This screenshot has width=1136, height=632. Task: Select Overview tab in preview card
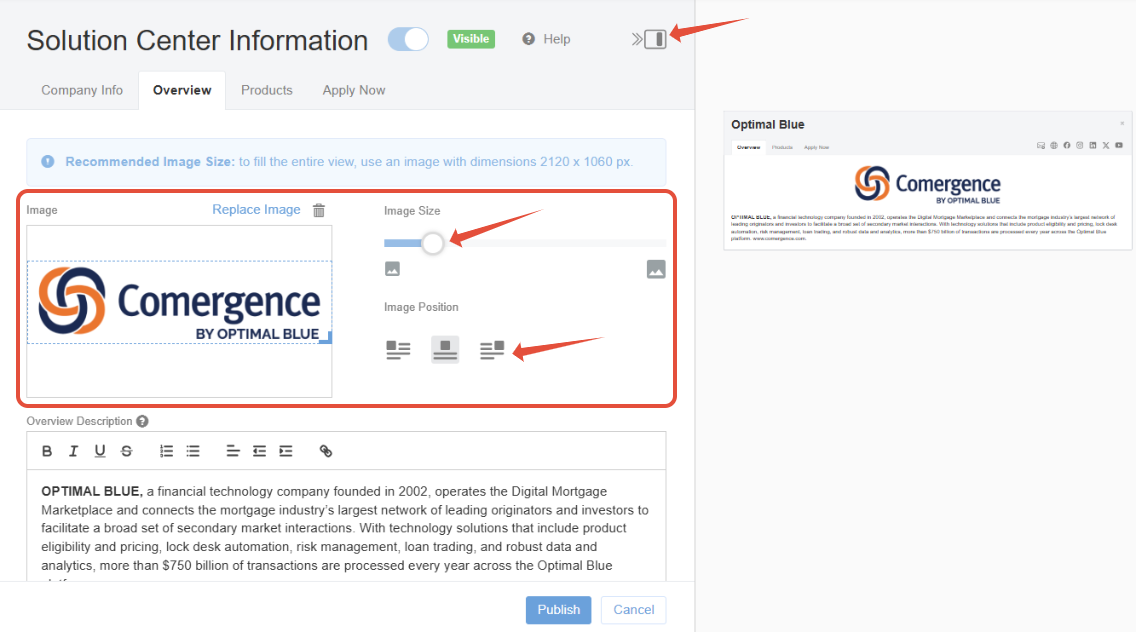pyautogui.click(x=748, y=147)
